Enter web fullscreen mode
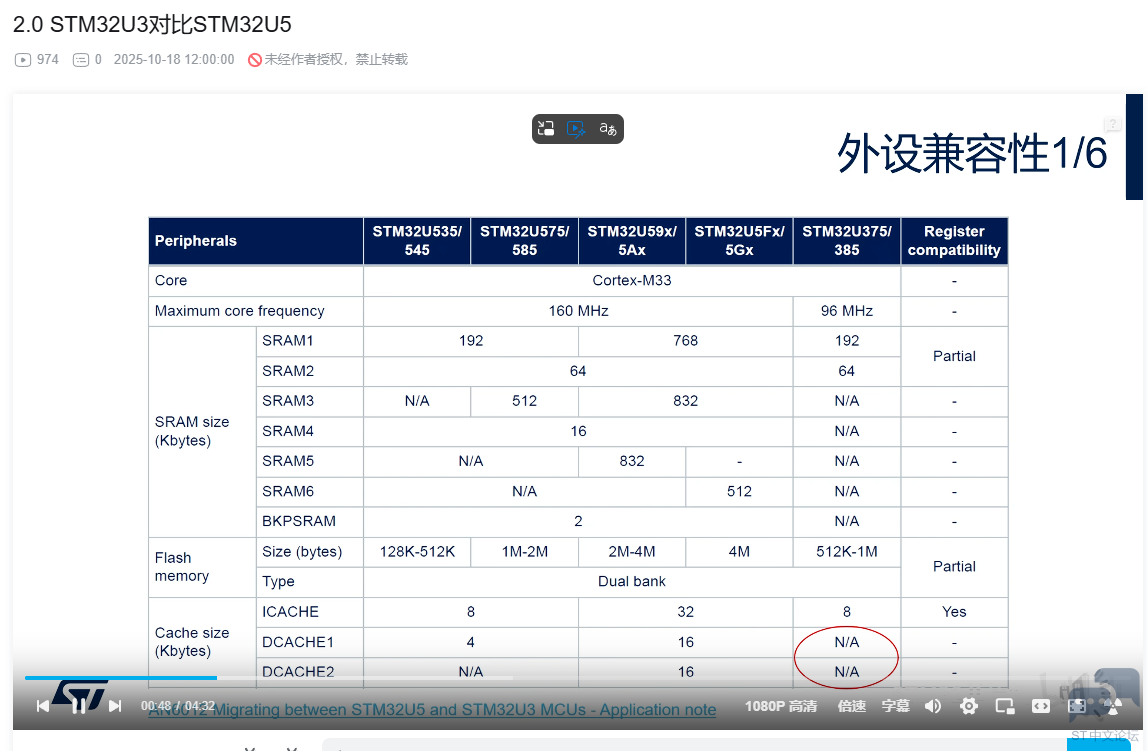This screenshot has width=1148, height=751. [1077, 706]
